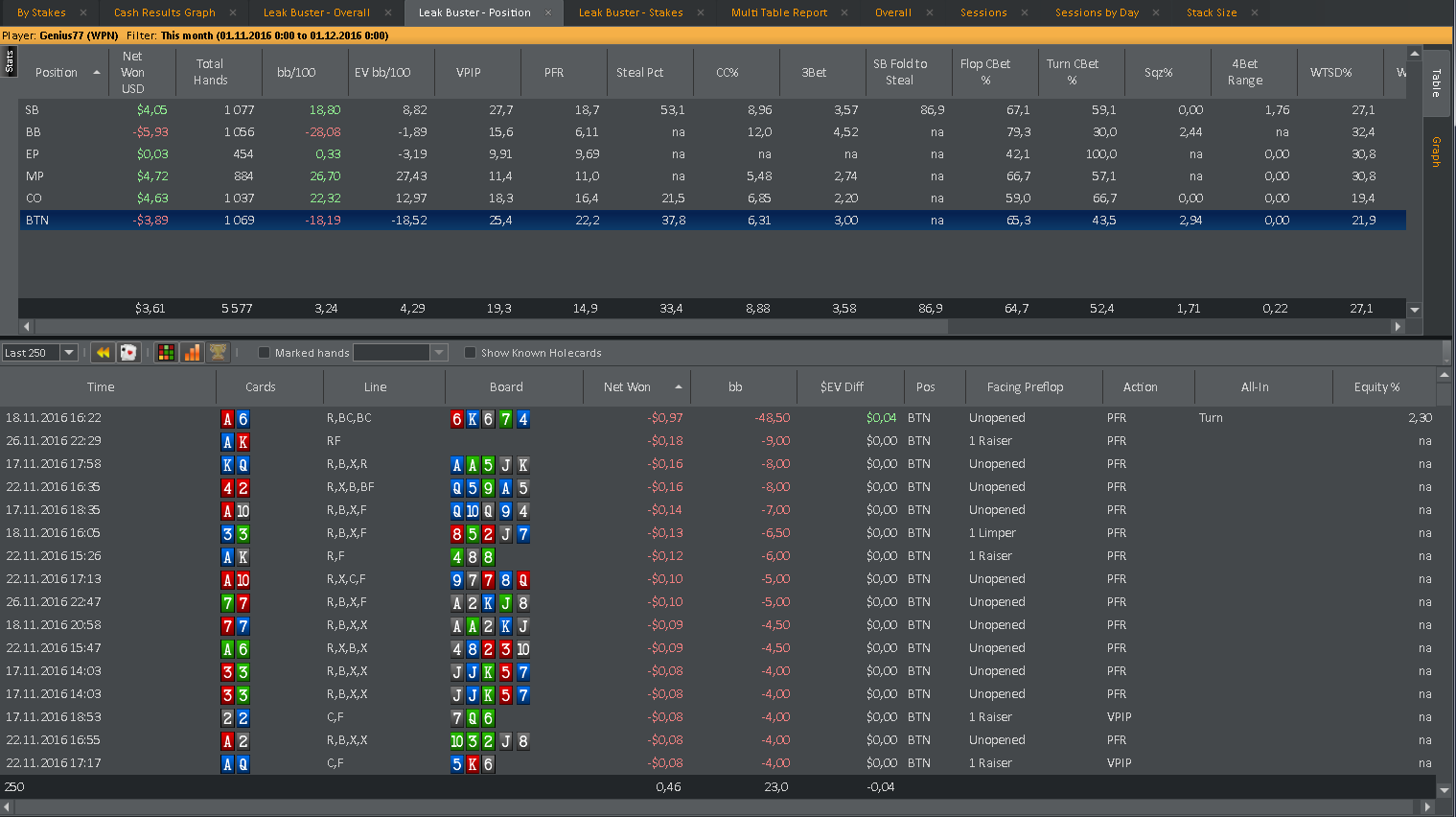Enable the Marked hands checkbox
Image resolution: width=1456 pixels, height=817 pixels.
coord(265,353)
